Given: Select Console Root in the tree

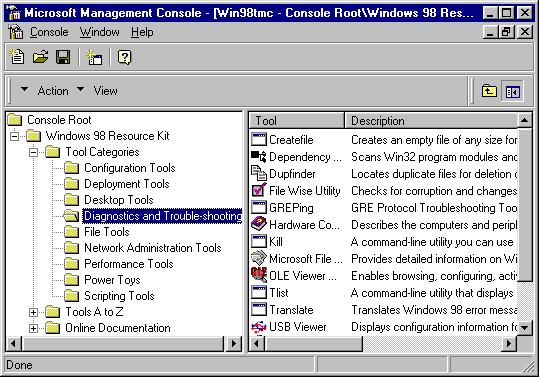Looking at the screenshot, I should pos(59,120).
